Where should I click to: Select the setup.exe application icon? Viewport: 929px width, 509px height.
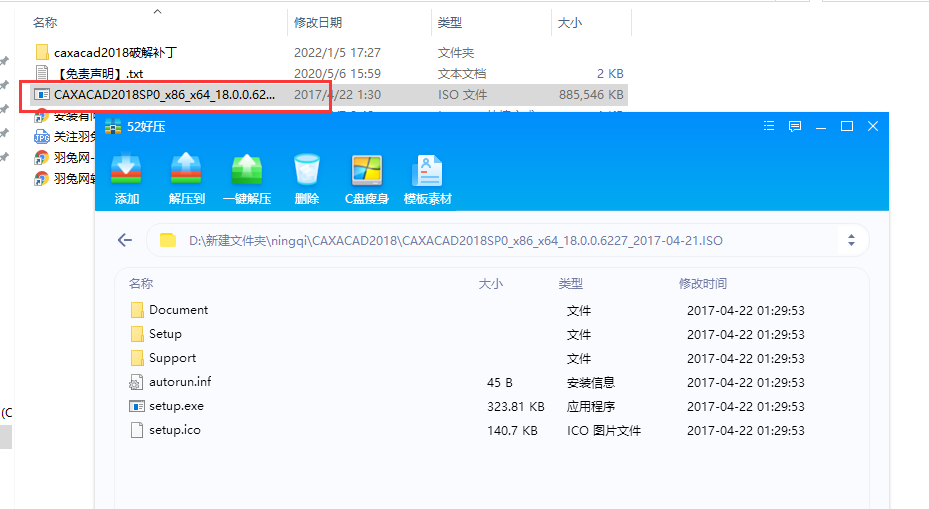137,406
